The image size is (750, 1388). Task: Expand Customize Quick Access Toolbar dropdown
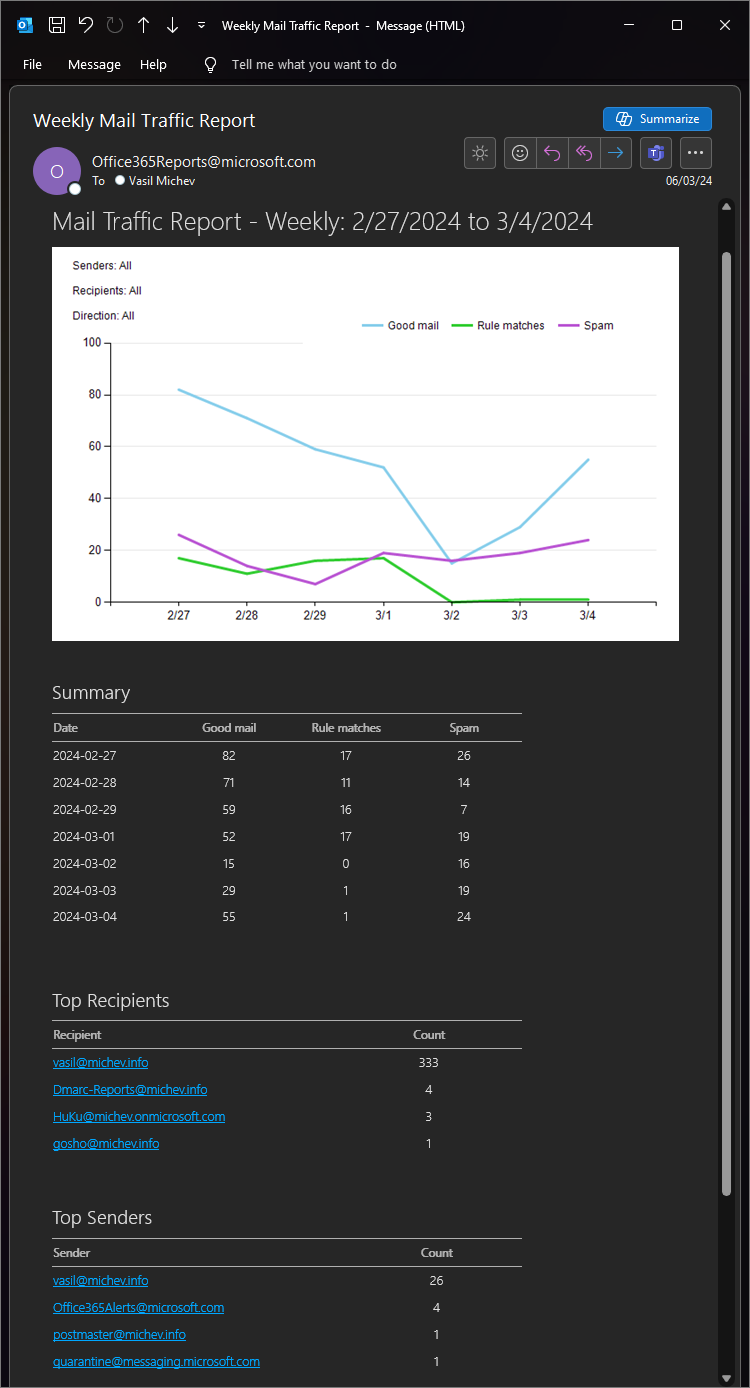[x=202, y=26]
